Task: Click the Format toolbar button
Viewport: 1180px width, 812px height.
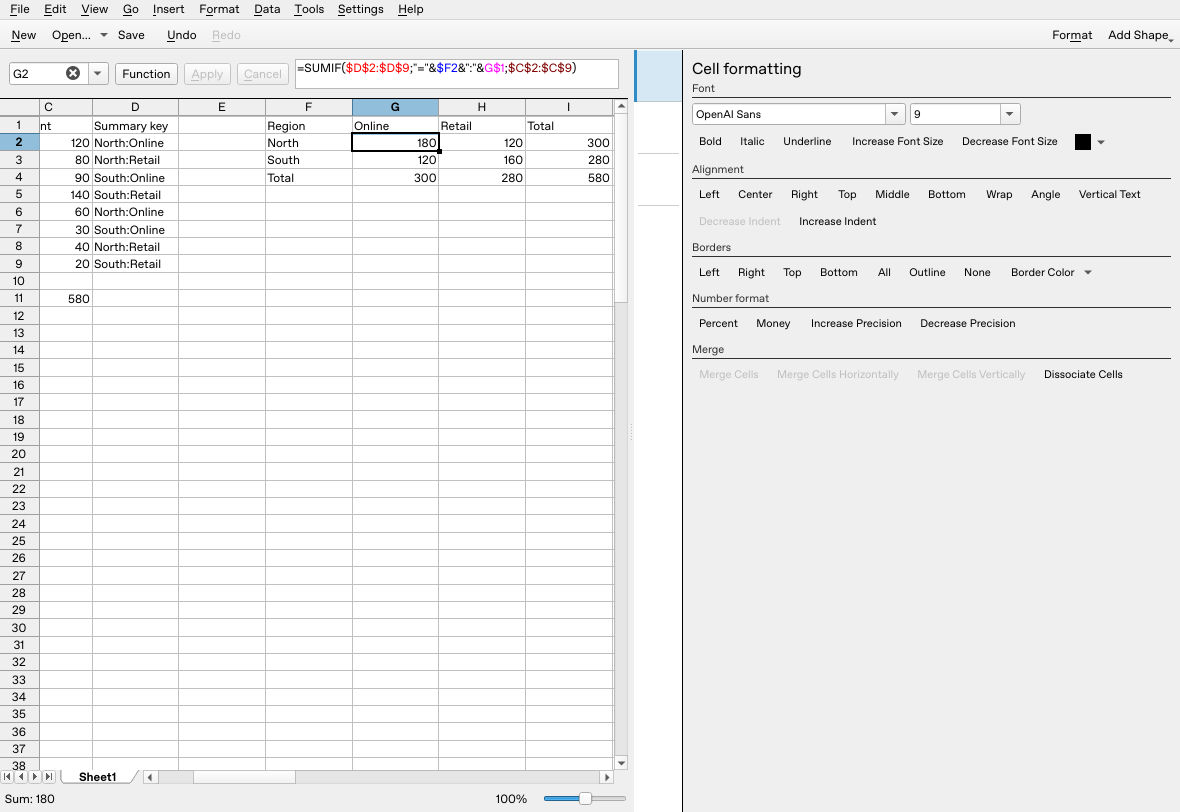Action: pos(1072,35)
